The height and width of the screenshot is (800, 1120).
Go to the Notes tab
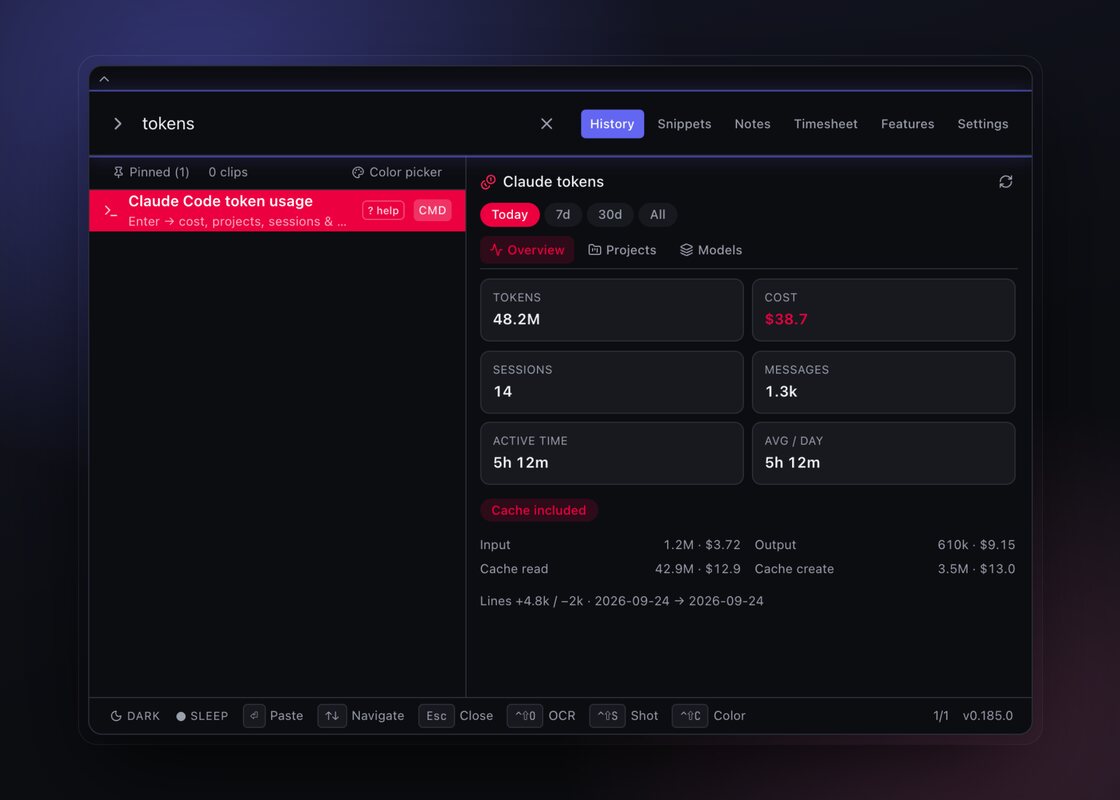[x=752, y=124]
